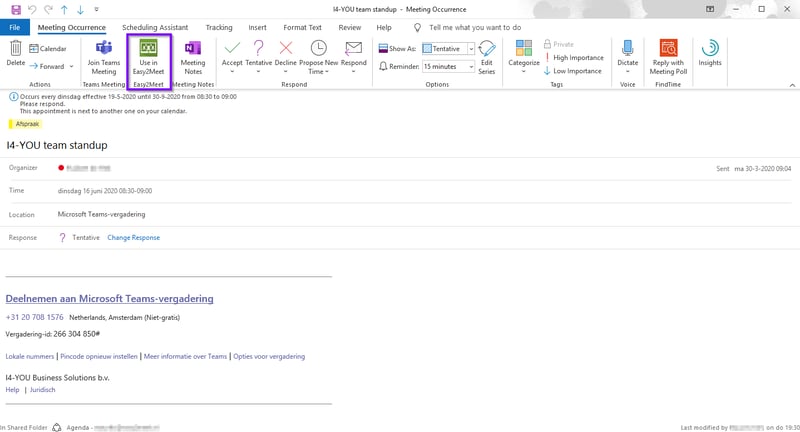Open the Help tab
This screenshot has height=432, width=800.
pyautogui.click(x=384, y=28)
